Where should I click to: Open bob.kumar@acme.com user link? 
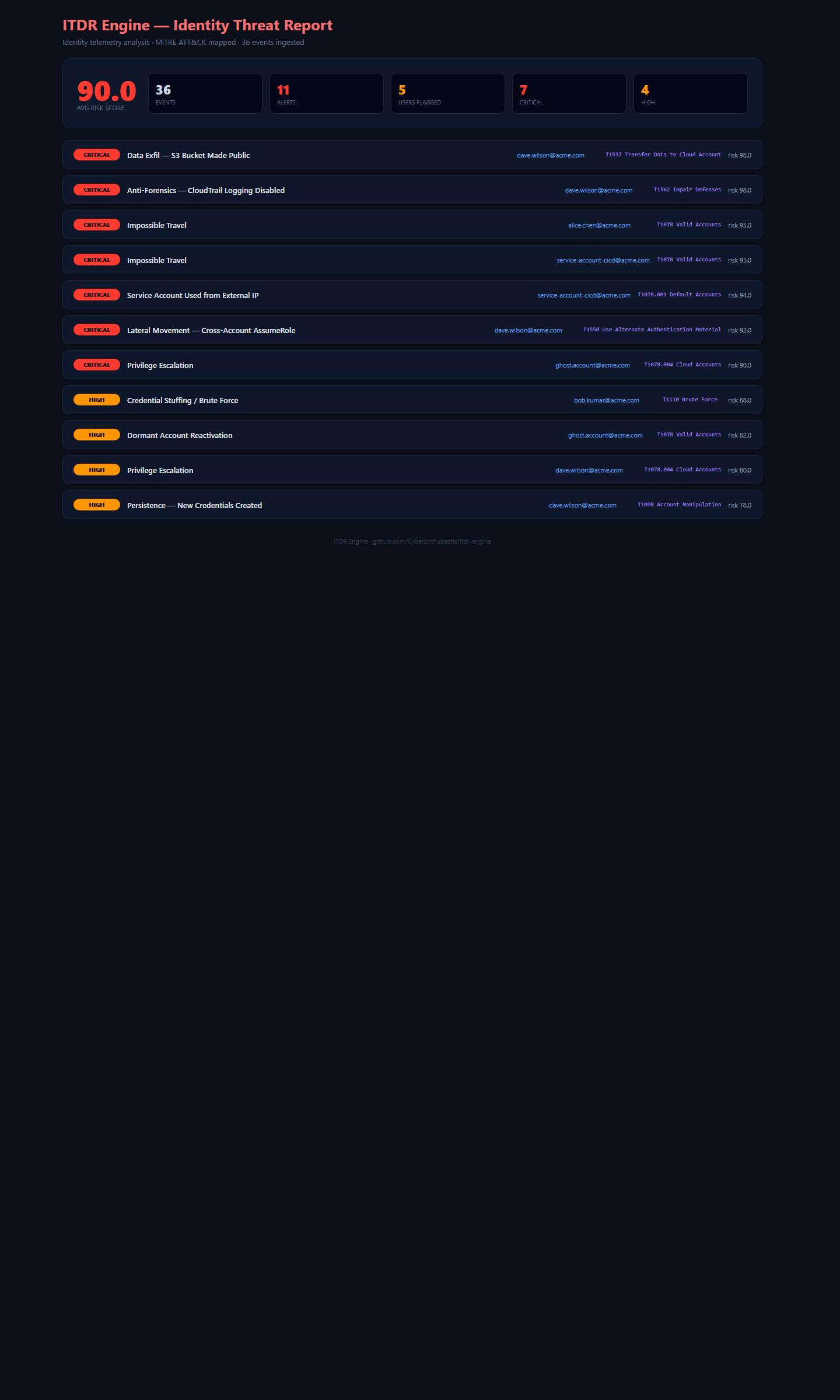pyautogui.click(x=606, y=401)
